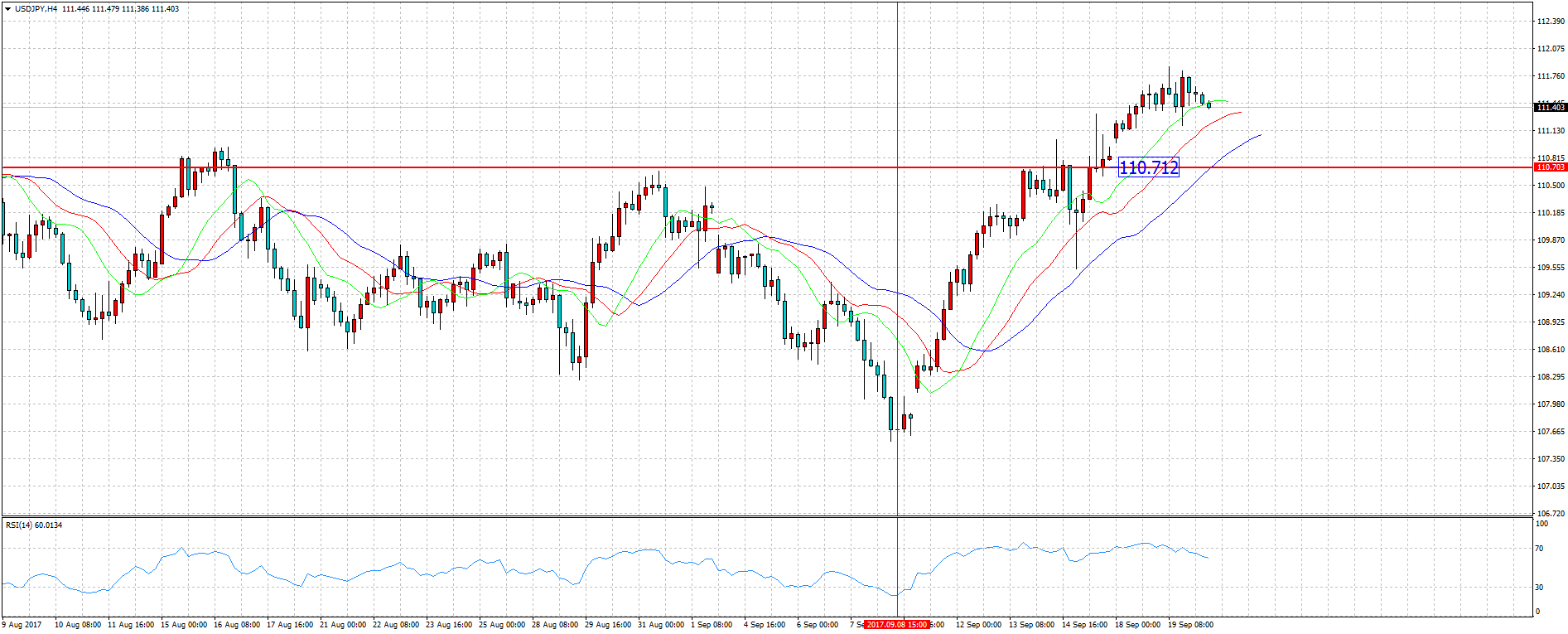Click right end of red moving average

click(x=1241, y=112)
